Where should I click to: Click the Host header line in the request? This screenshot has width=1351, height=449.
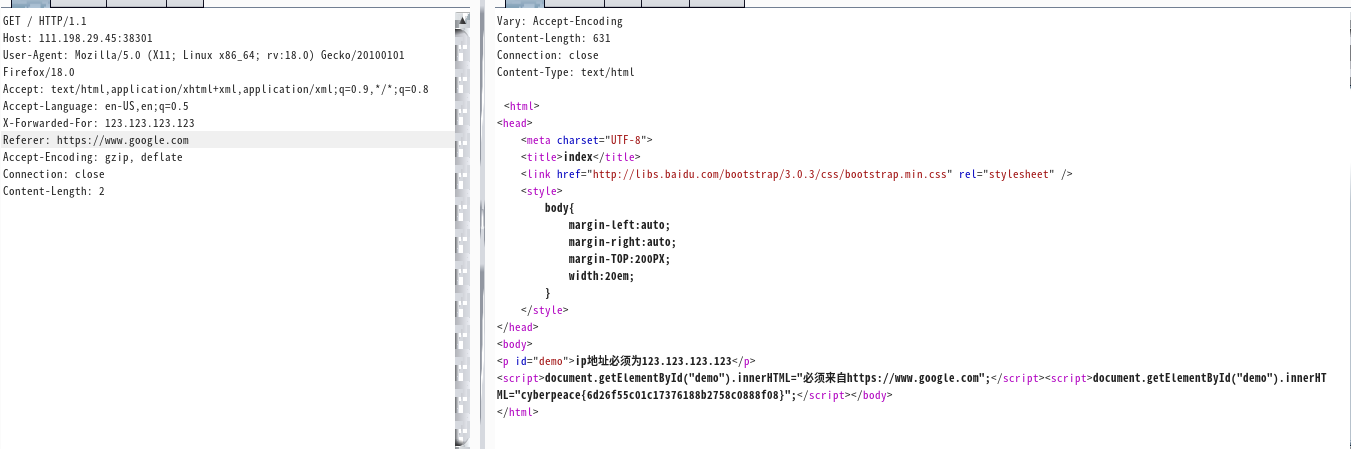(x=77, y=38)
